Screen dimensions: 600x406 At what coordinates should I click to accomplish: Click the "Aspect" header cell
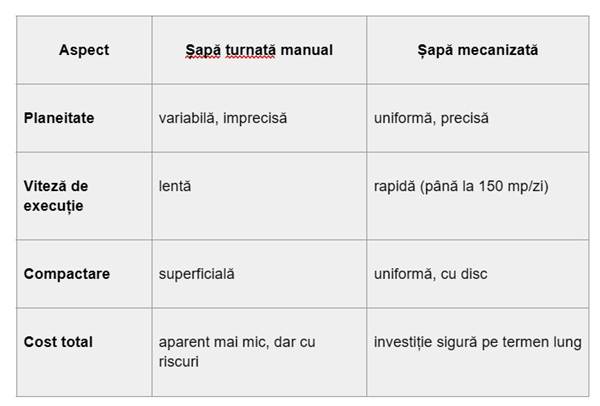(84, 49)
